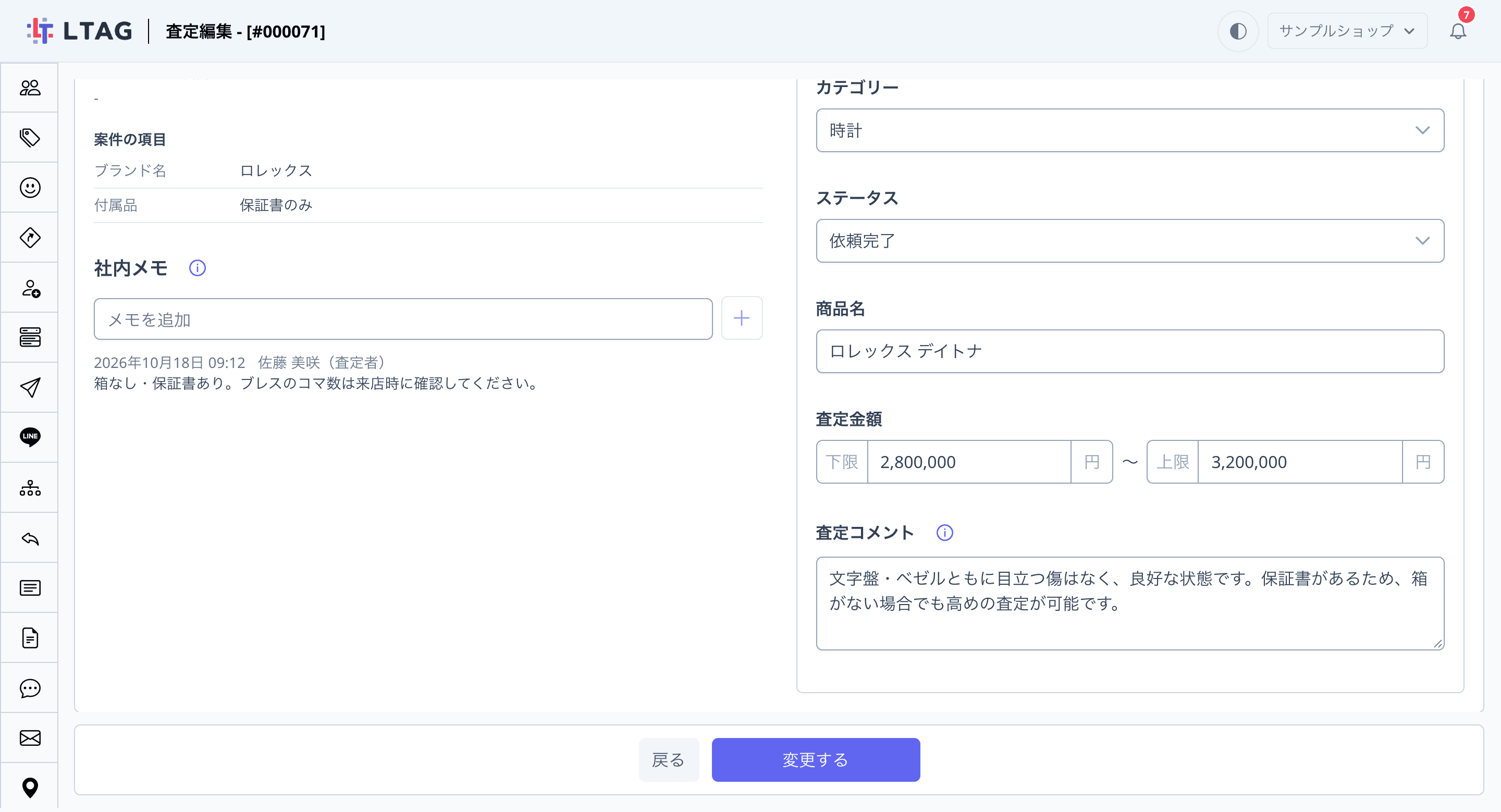This screenshot has height=812, width=1501.
Task: Open the text lines sidebar icon
Action: pyautogui.click(x=30, y=588)
